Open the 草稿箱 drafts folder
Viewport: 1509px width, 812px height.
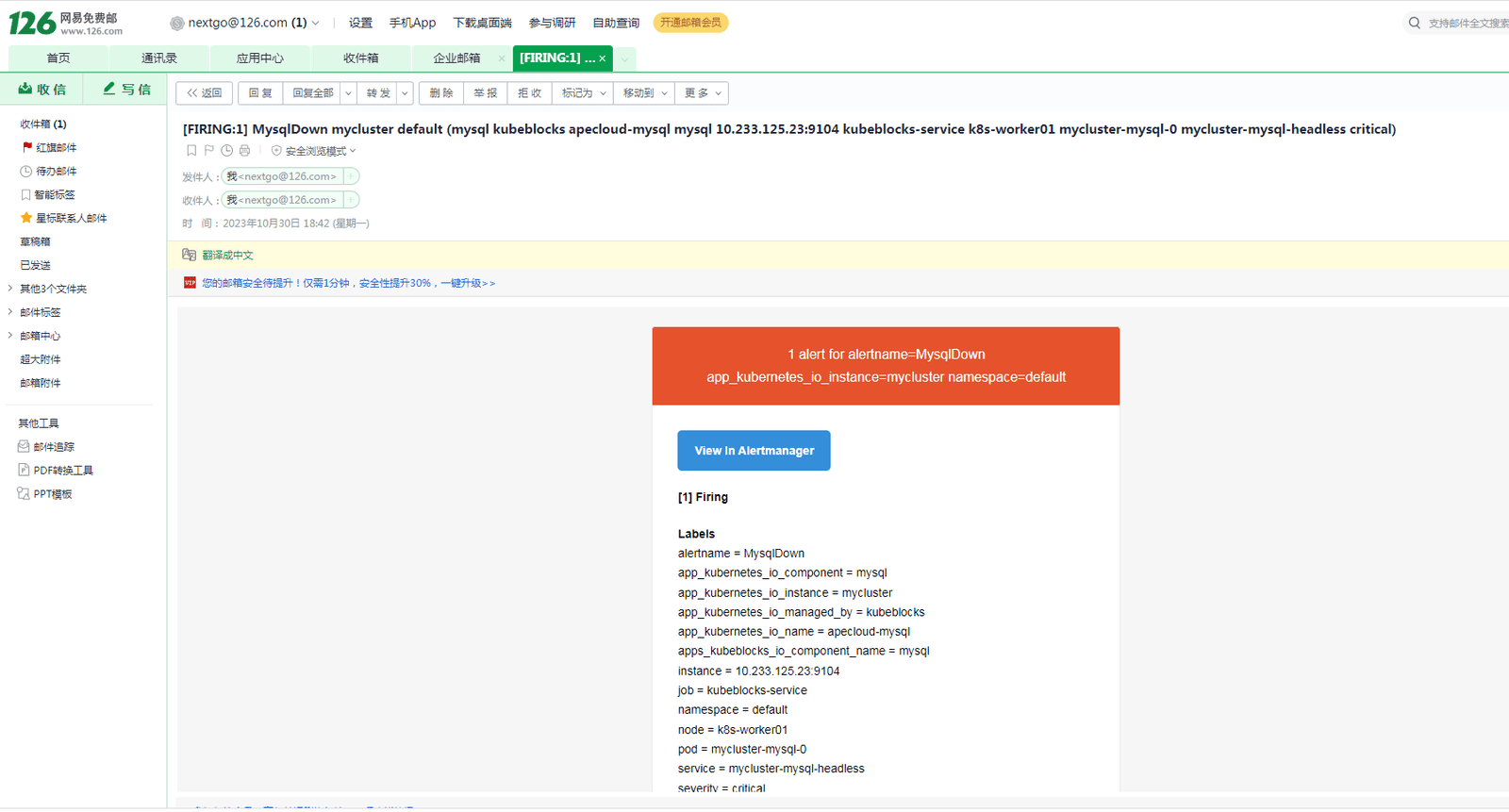coord(35,241)
